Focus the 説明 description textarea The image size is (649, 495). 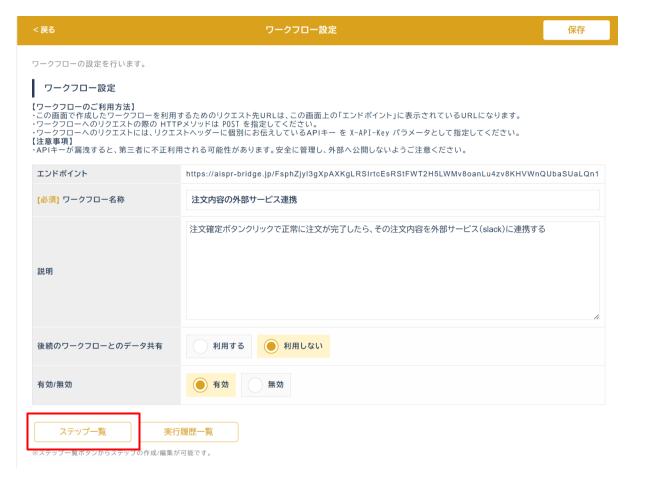coord(392,271)
